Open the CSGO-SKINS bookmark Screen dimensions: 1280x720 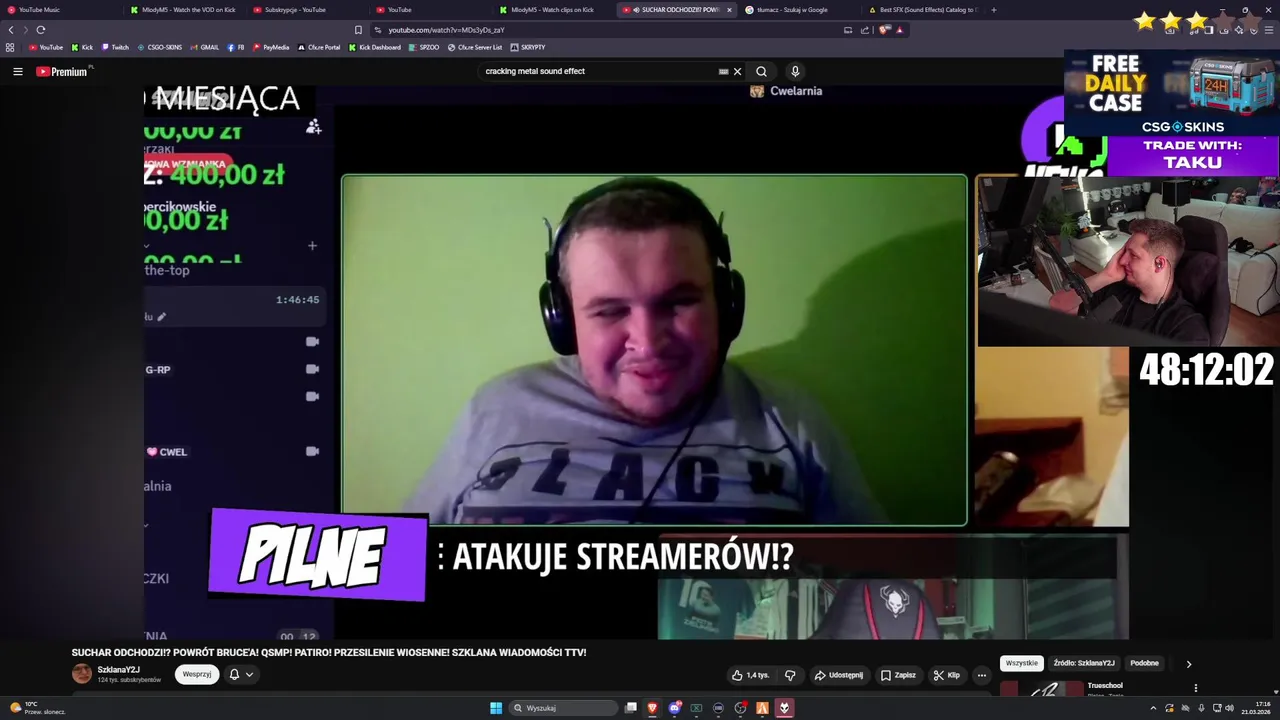[x=159, y=47]
